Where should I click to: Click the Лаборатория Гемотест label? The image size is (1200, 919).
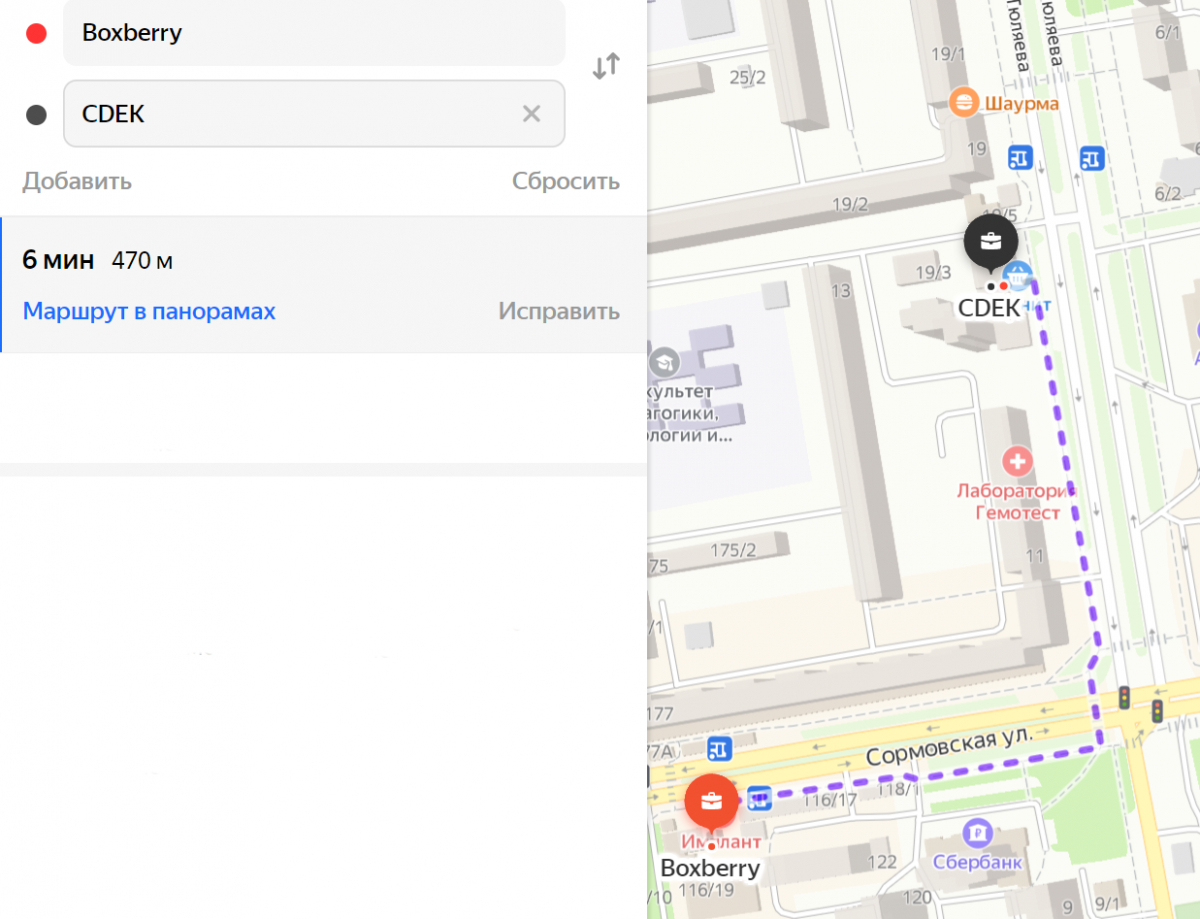(1016, 502)
